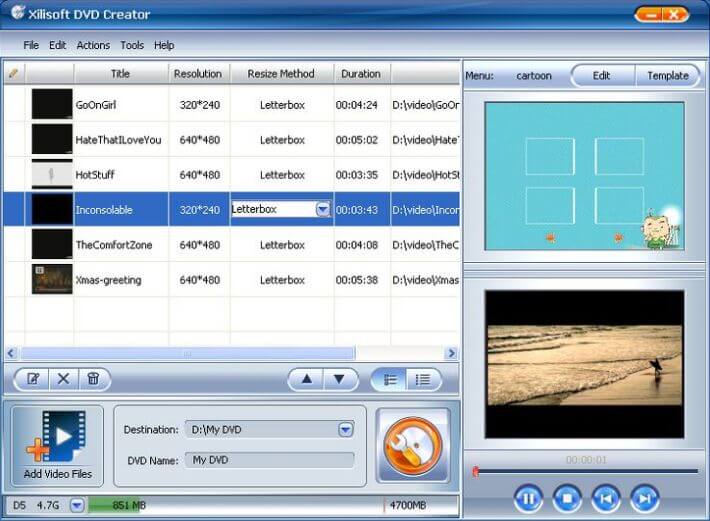Move the selected title up
The image size is (710, 521).
point(307,379)
